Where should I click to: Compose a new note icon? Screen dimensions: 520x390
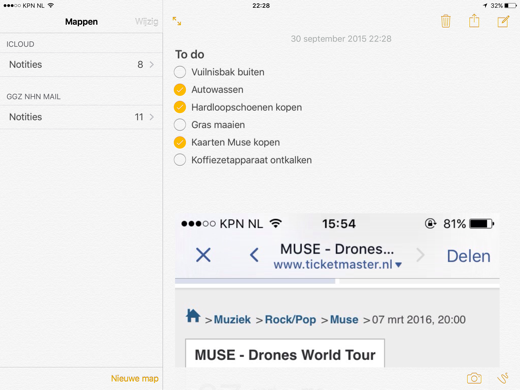(x=503, y=21)
